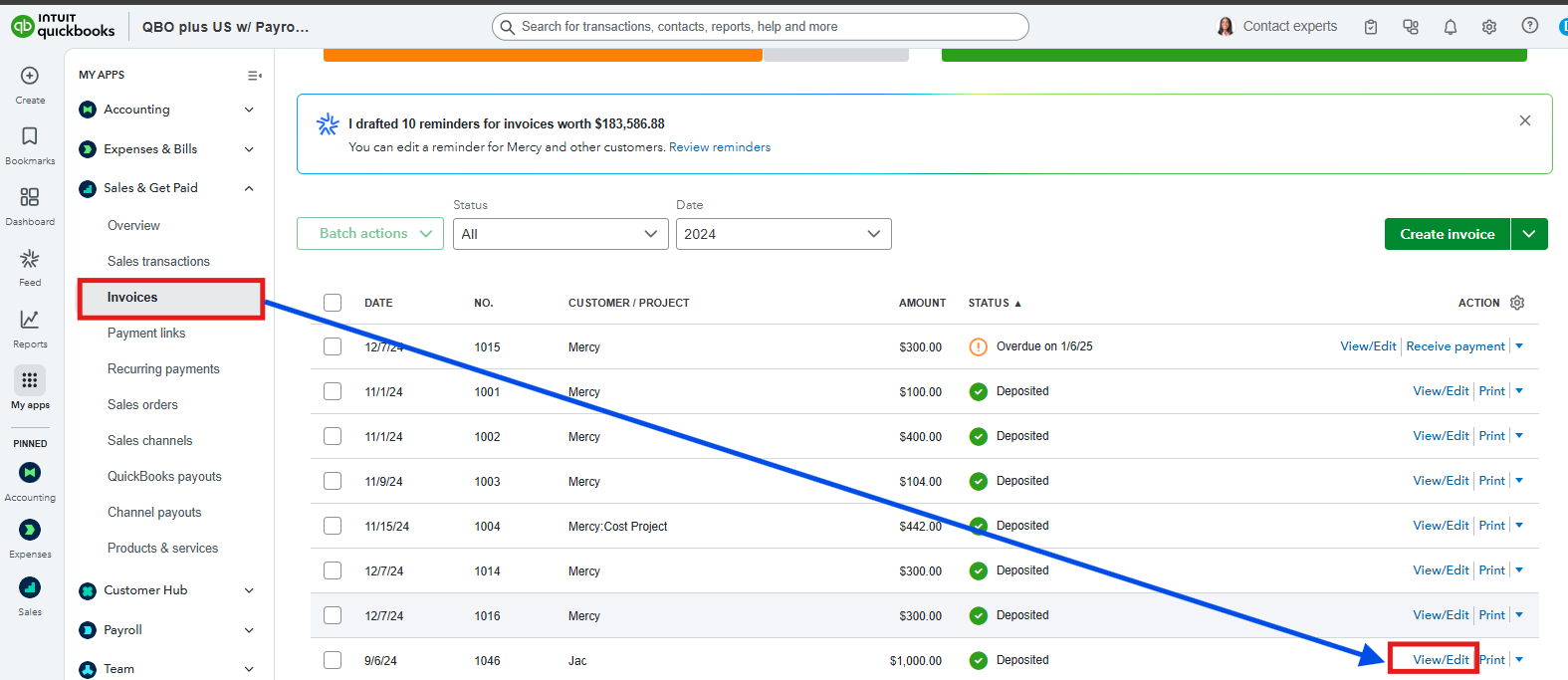Go to Products & services
The width and height of the screenshot is (1568, 680).
(162, 549)
